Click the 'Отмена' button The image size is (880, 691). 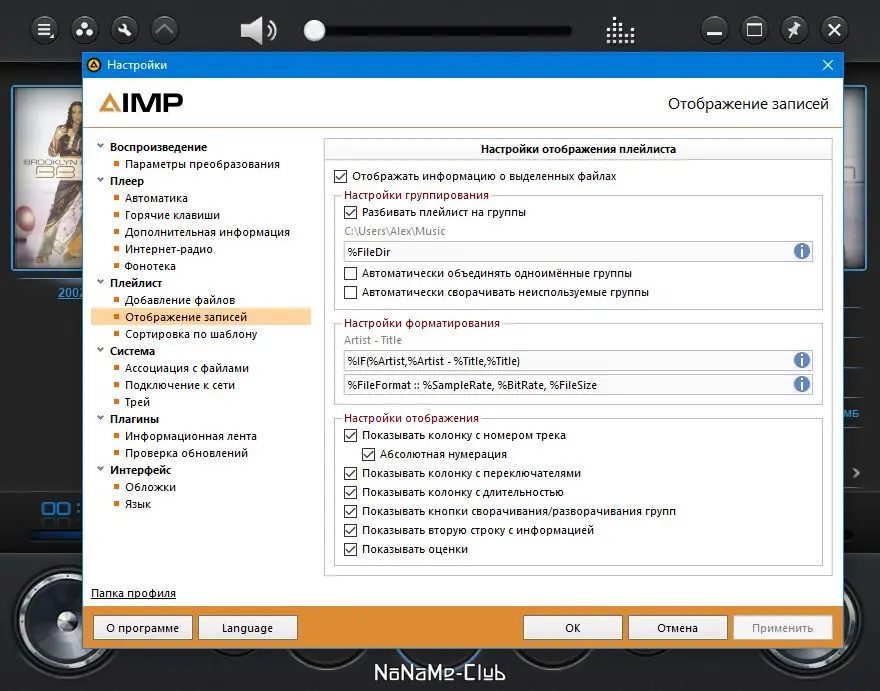(x=677, y=628)
